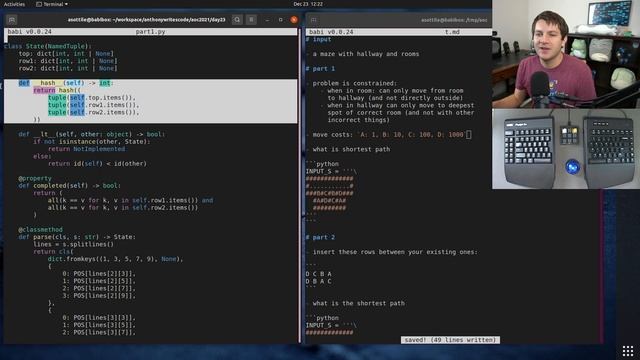Viewport: 640px width, 360px height.
Task: Click the 'row2: dict[int, int | None]' line
Action: pos(68,68)
